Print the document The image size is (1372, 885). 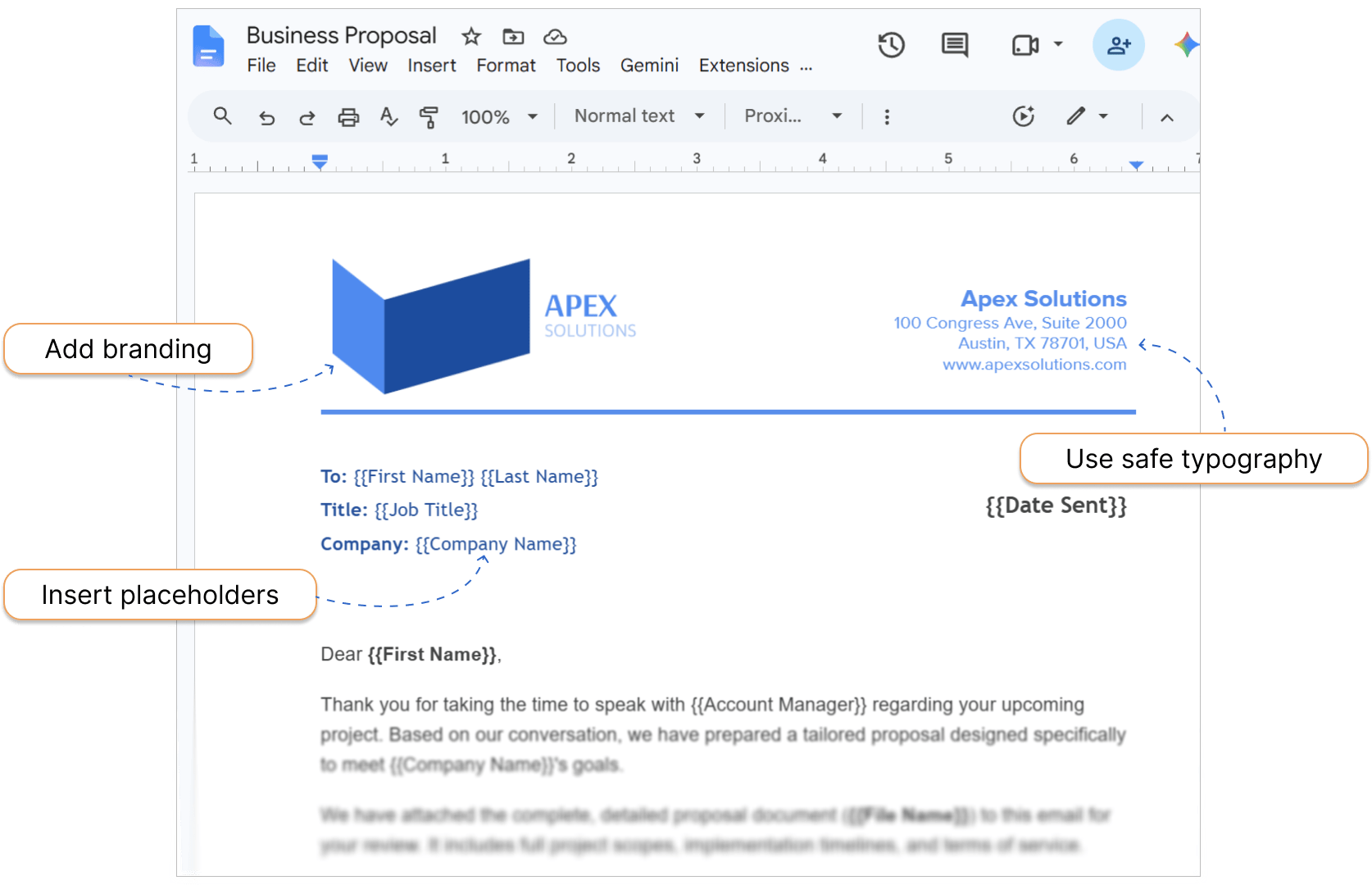tap(348, 117)
